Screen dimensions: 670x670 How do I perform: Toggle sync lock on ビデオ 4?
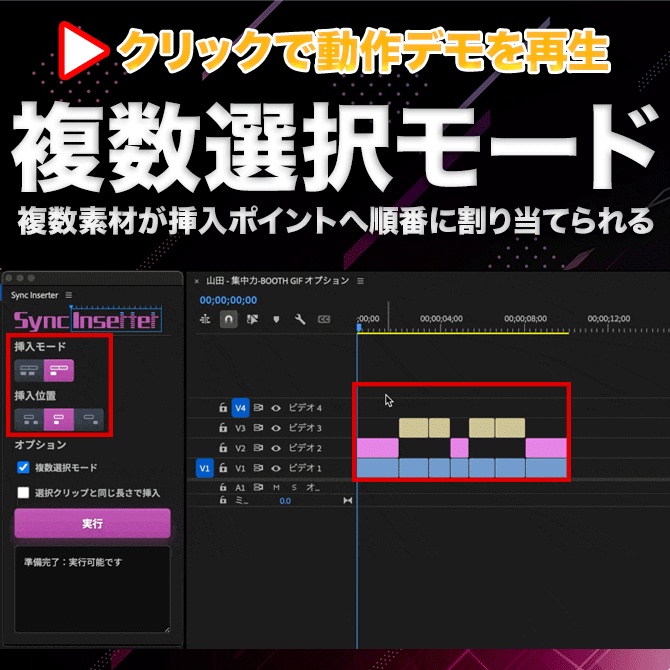pos(258,408)
